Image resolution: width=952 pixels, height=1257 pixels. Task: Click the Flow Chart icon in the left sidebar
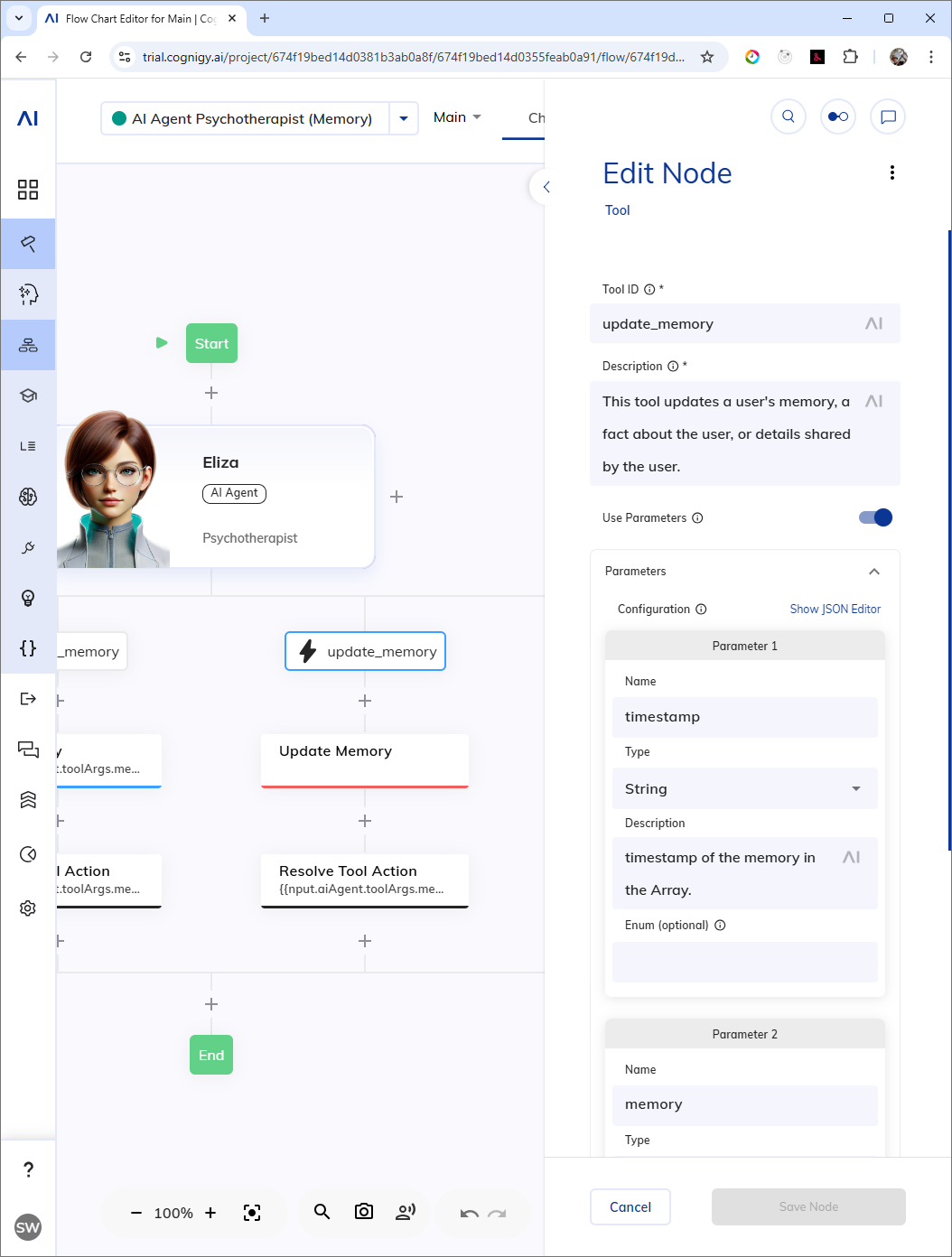point(28,345)
